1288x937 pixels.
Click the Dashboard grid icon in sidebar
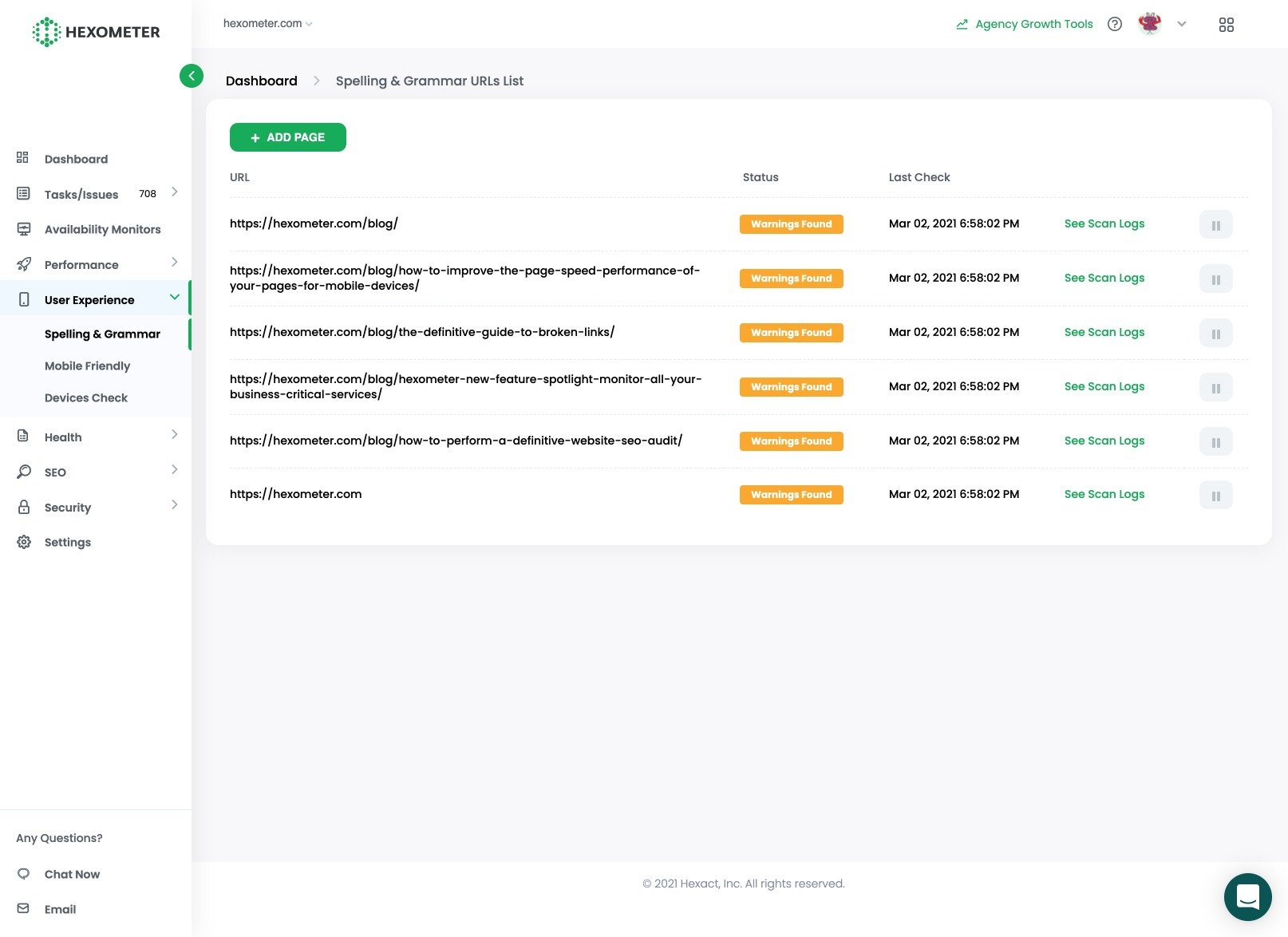point(23,158)
